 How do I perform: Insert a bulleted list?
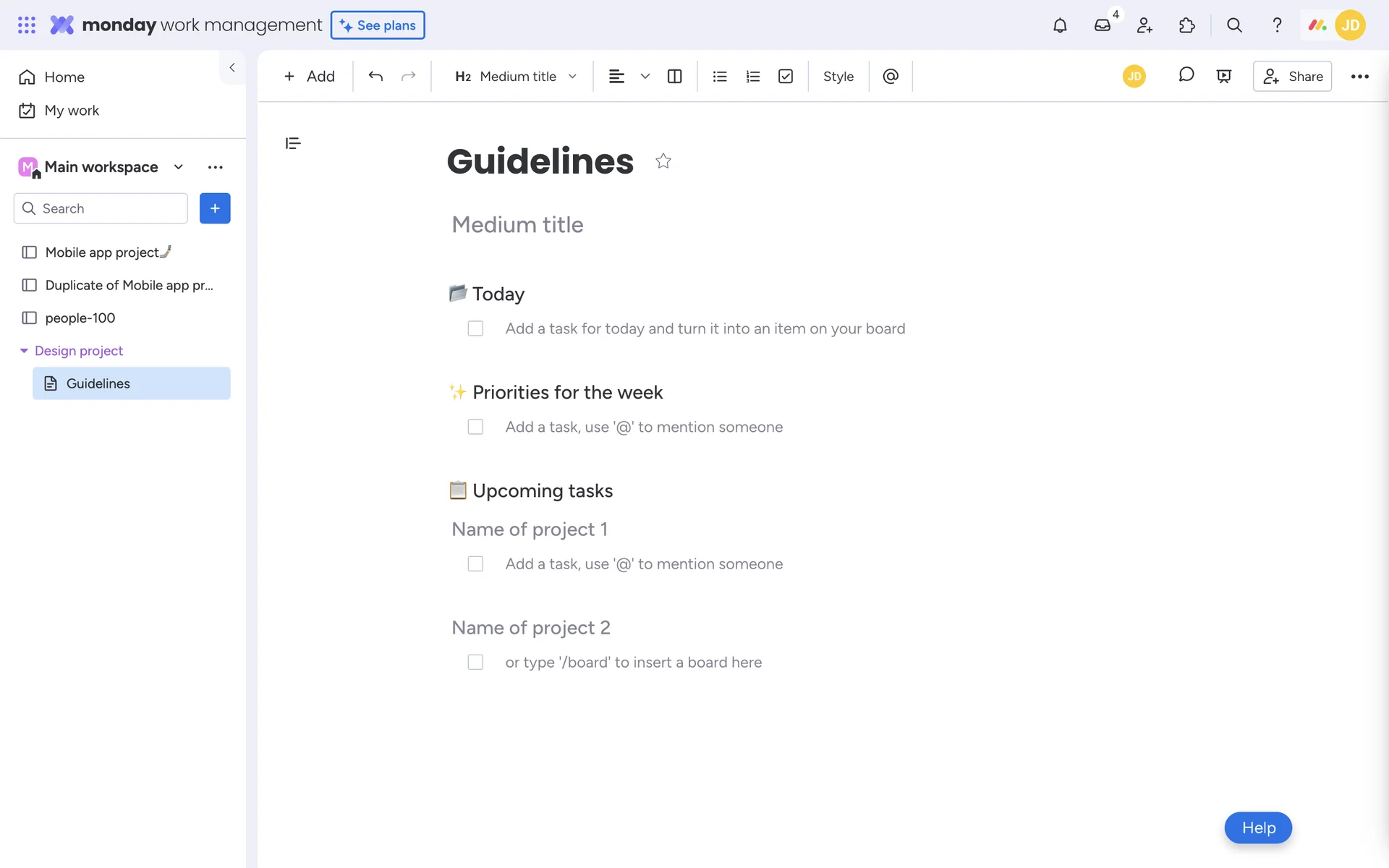pos(719,76)
